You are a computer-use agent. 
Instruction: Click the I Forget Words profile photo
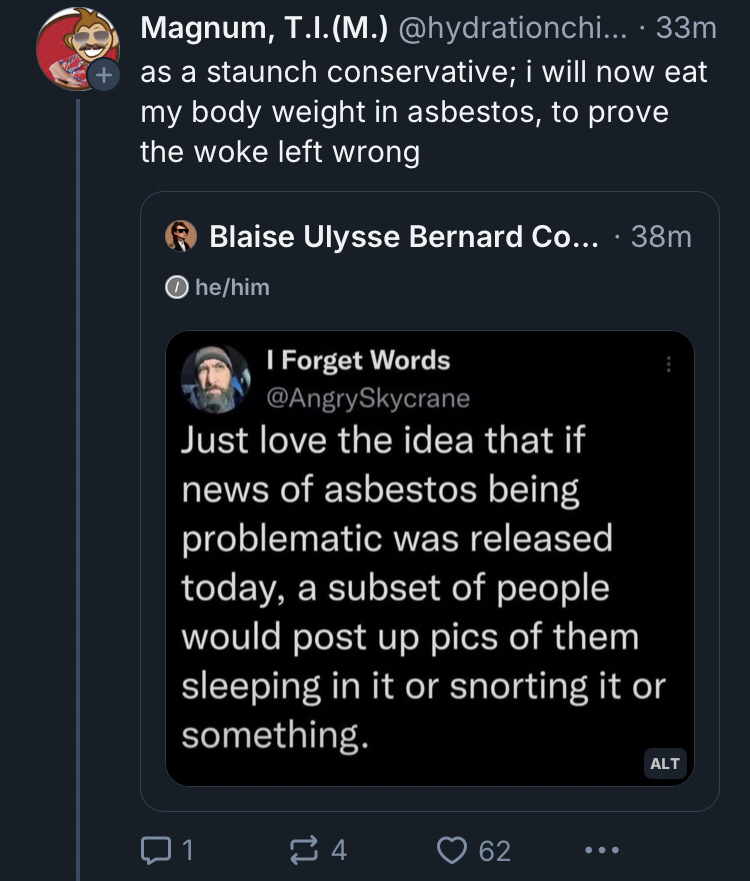[x=215, y=379]
